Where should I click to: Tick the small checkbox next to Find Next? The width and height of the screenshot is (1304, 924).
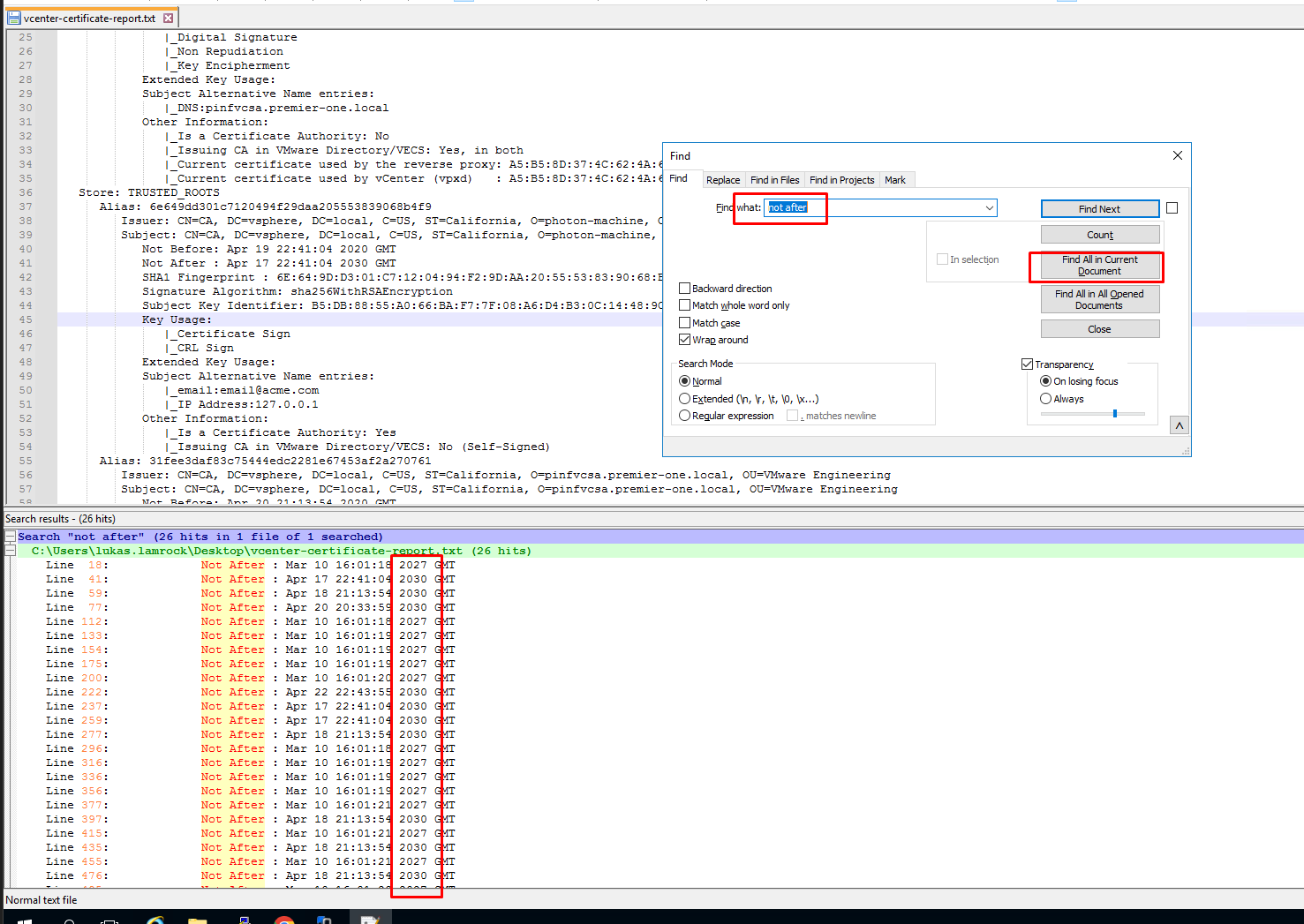(x=1172, y=208)
